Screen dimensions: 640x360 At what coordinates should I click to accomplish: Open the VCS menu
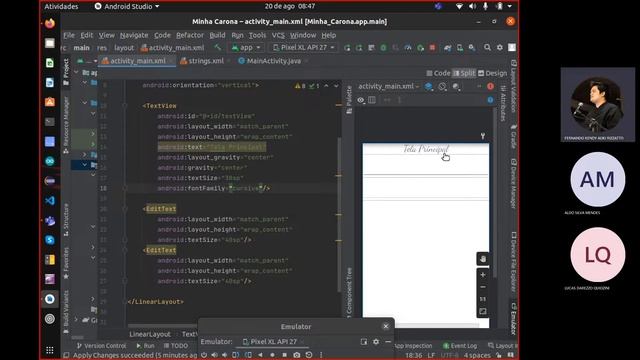coord(278,35)
